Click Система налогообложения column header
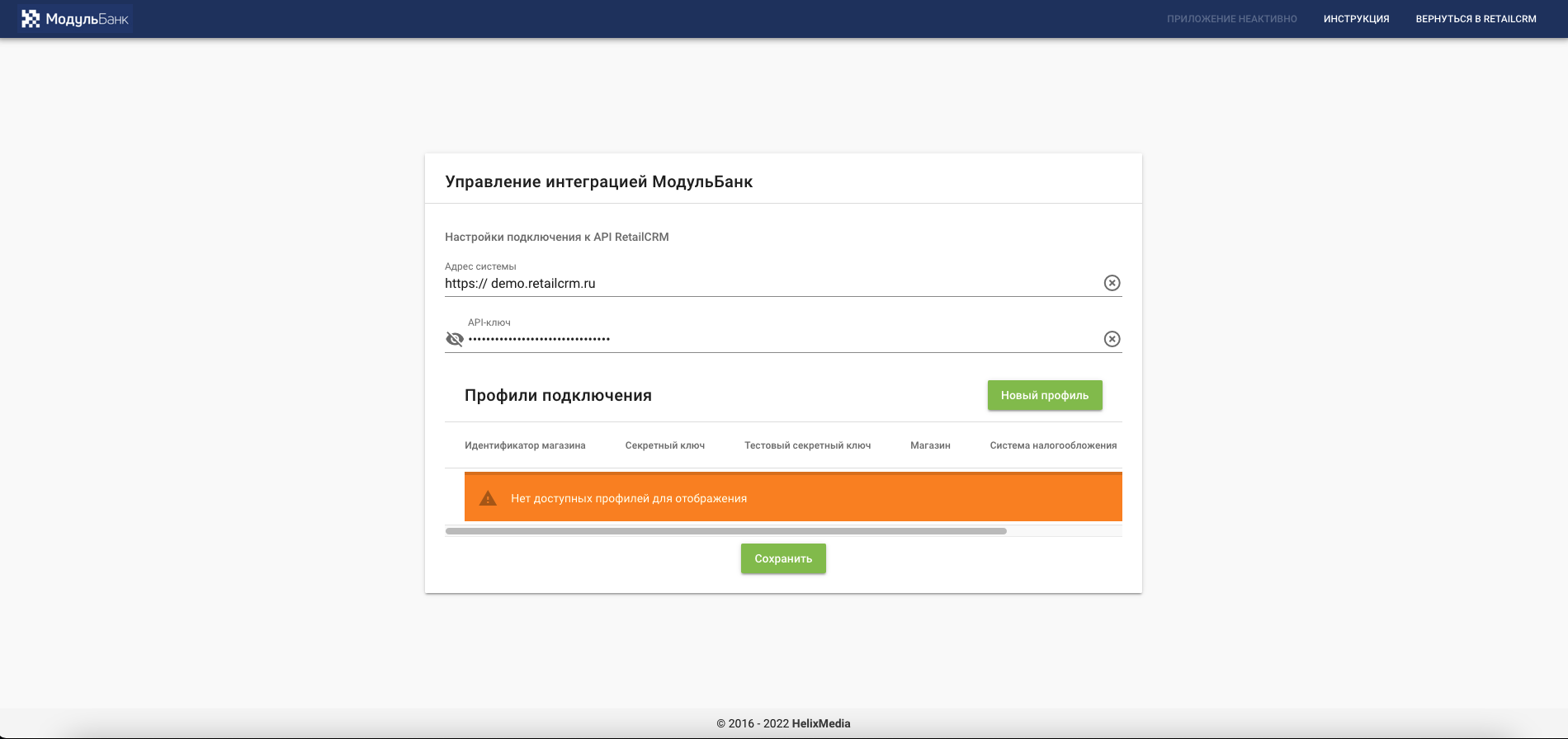Screen dimensions: 1568x739 1054,445
